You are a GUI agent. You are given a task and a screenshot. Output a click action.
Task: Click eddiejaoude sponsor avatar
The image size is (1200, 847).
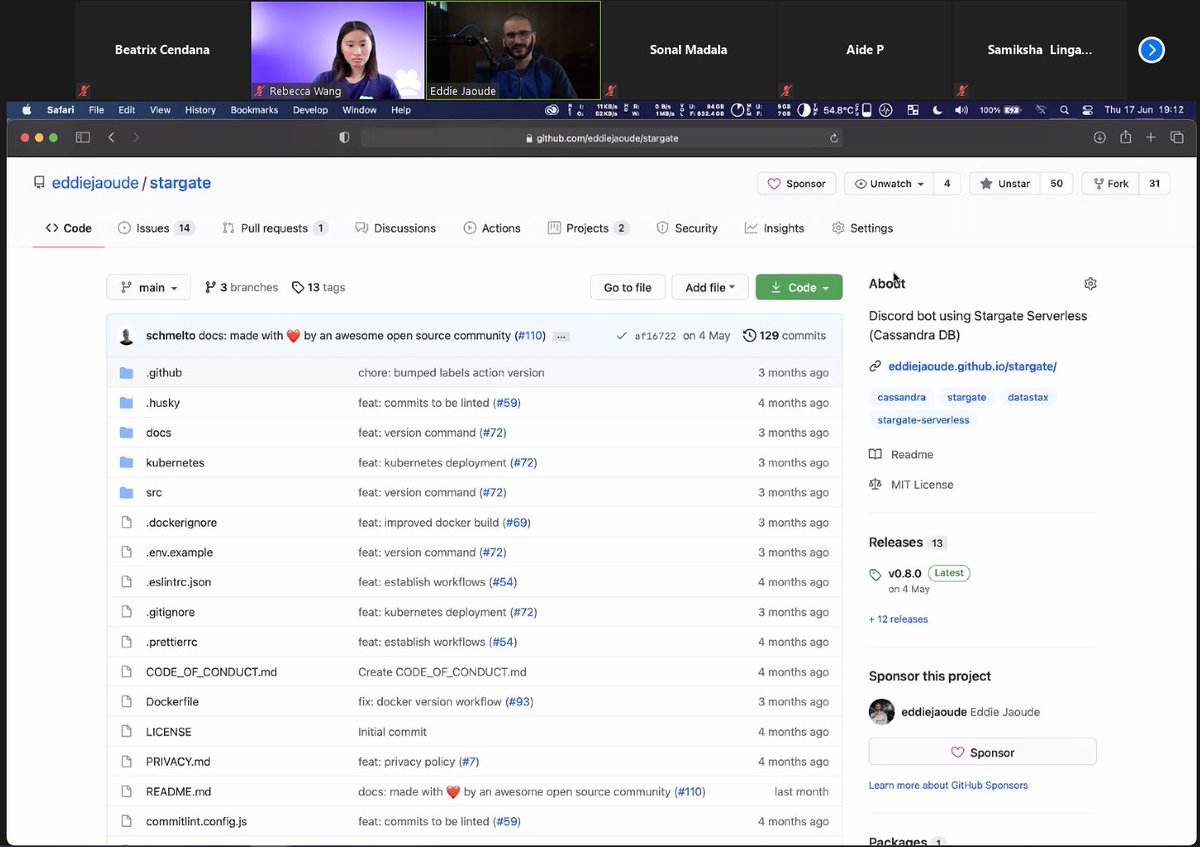[x=882, y=712]
